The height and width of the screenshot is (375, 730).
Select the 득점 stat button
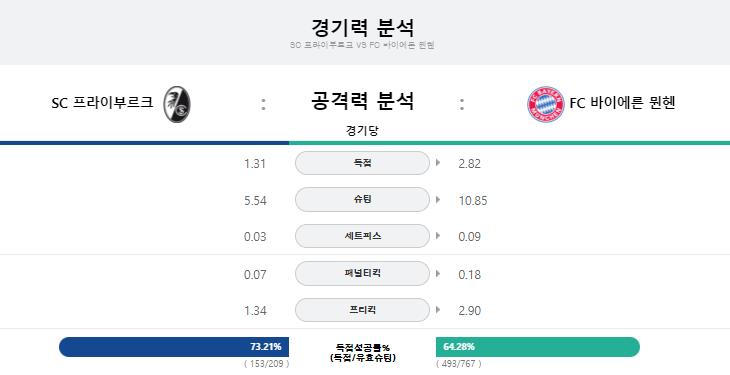362,163
